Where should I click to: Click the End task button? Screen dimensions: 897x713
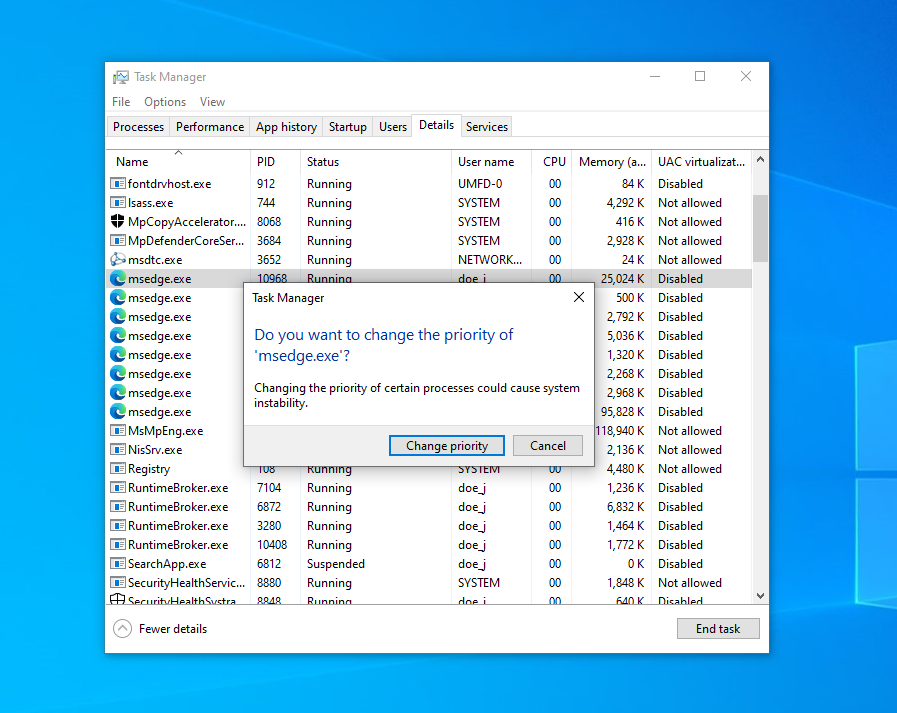pos(718,628)
